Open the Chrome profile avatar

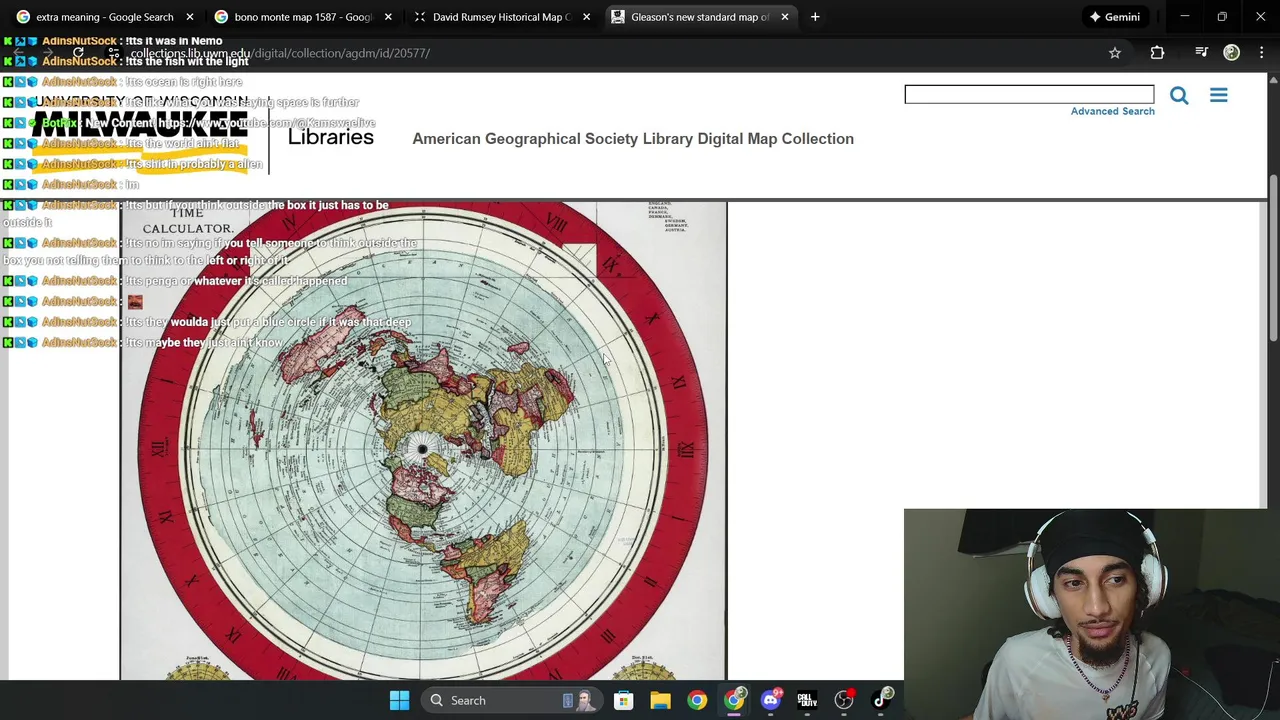pyautogui.click(x=1231, y=53)
